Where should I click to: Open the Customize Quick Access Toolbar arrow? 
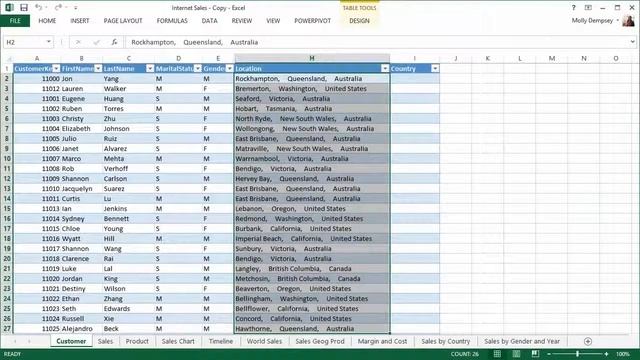click(x=76, y=8)
